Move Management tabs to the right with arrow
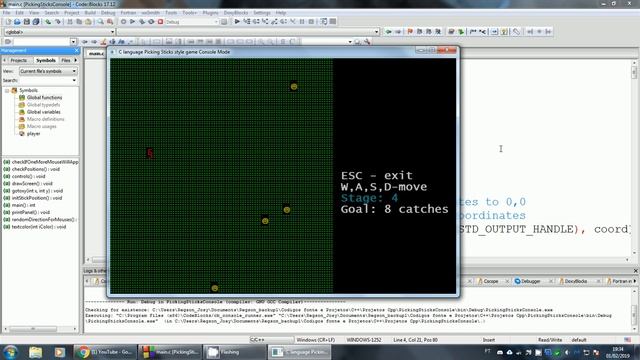This screenshot has width=640, height=360. click(76, 60)
